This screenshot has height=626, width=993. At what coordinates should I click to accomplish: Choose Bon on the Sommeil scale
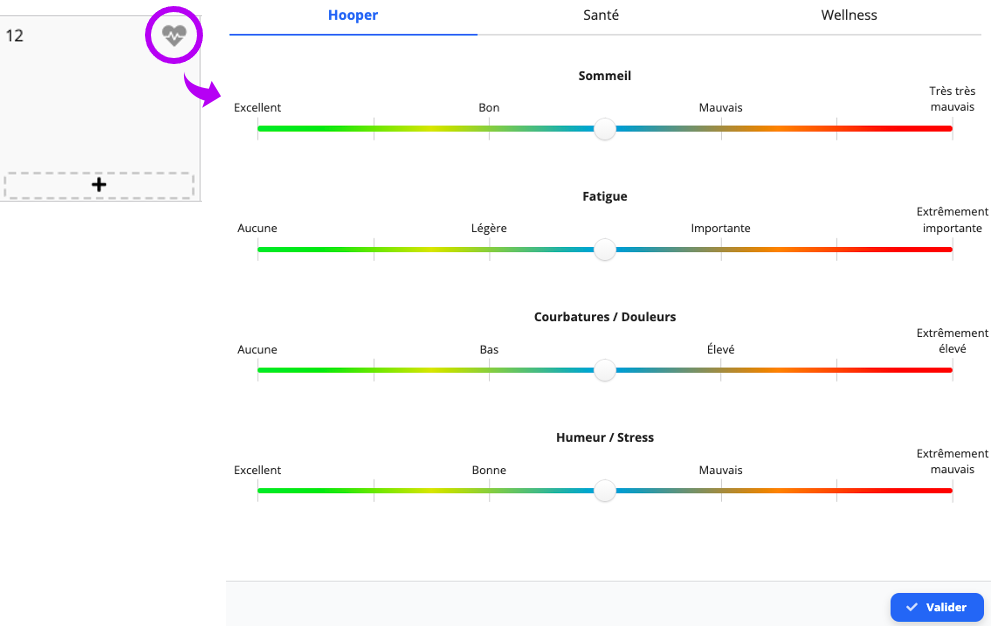click(489, 108)
